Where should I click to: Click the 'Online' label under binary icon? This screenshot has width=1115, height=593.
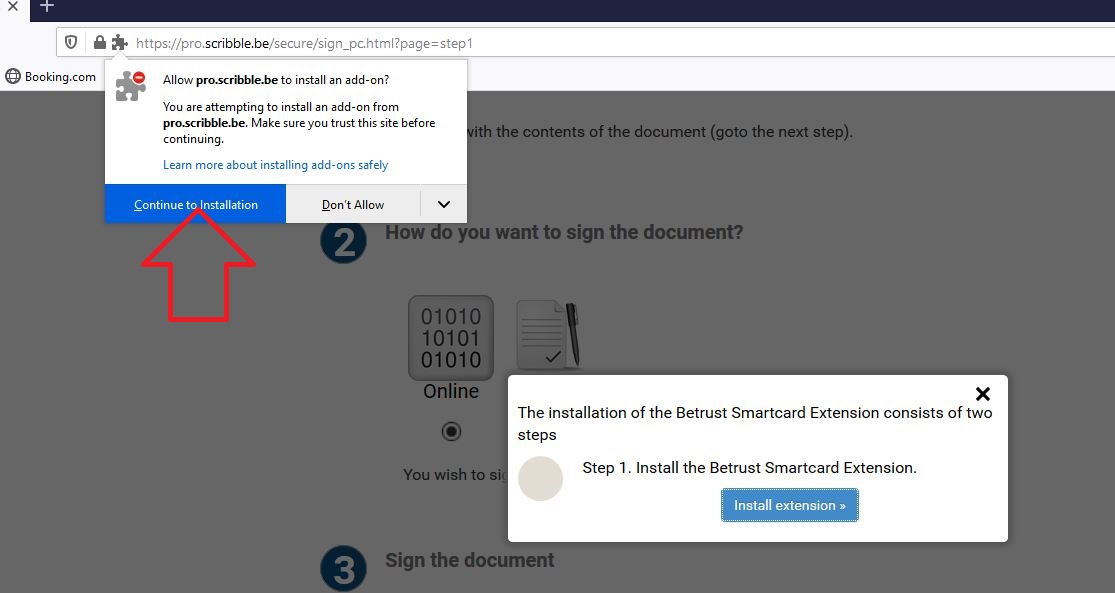coord(451,391)
